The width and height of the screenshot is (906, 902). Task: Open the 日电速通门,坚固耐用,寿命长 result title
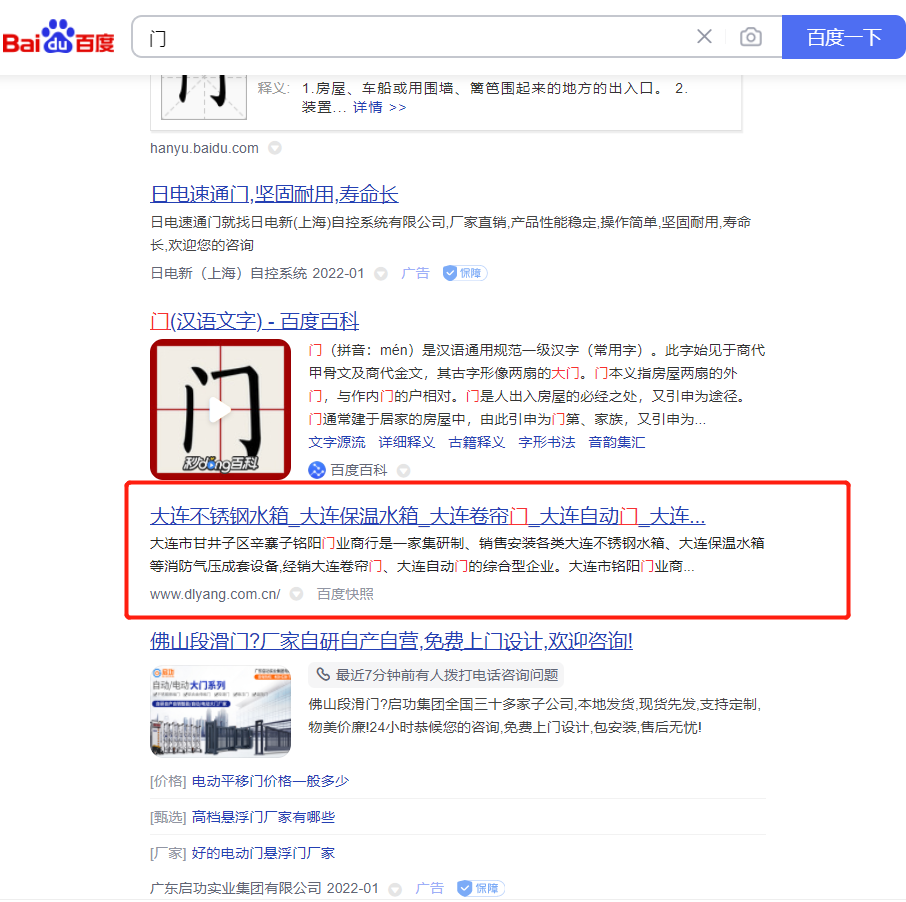[274, 194]
